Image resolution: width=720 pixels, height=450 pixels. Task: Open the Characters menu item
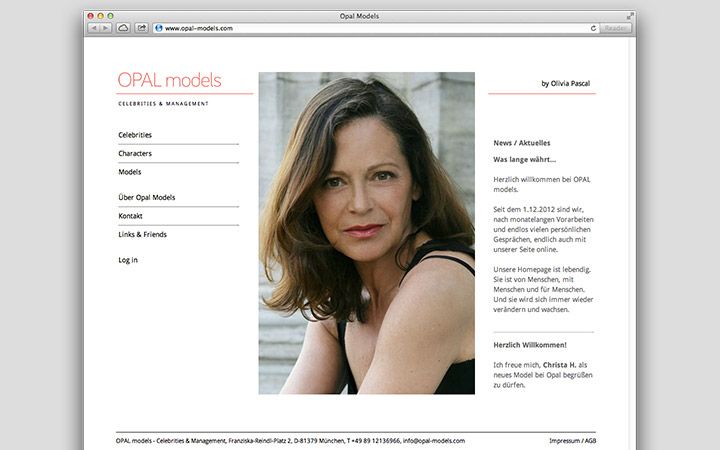coord(135,153)
